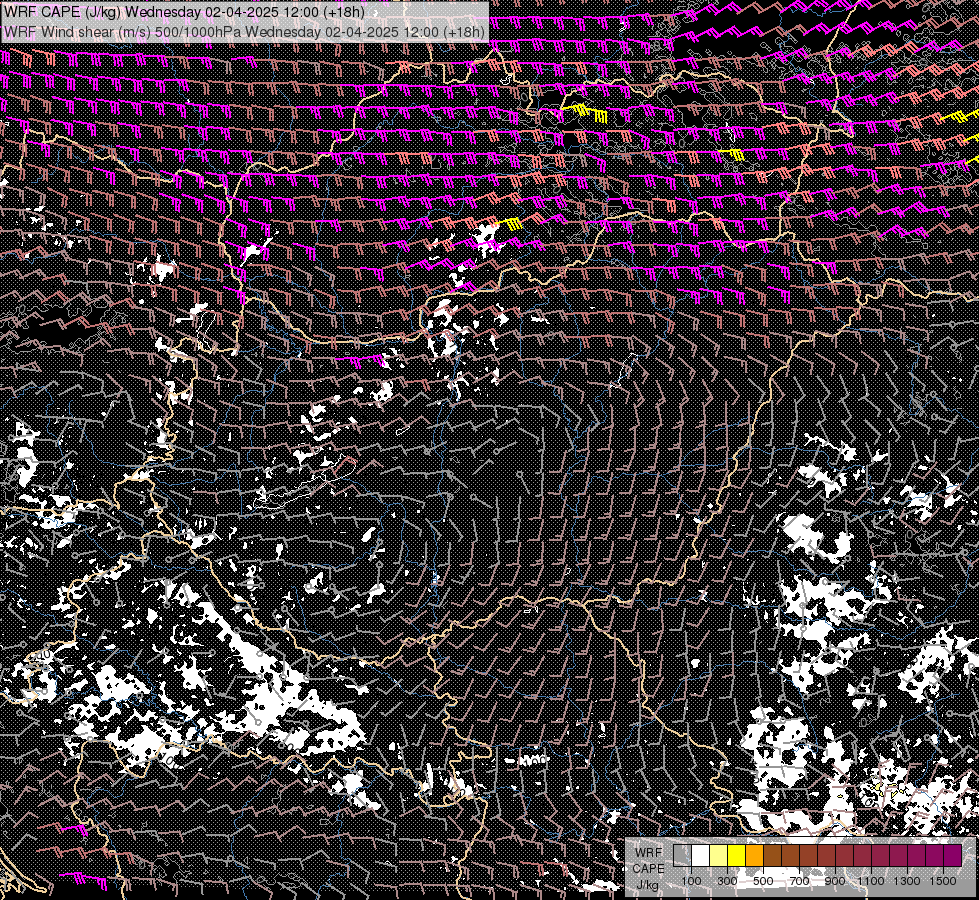Select the bright yellow CAPE legend swatch
This screenshot has height=900, width=979.
tap(737, 855)
